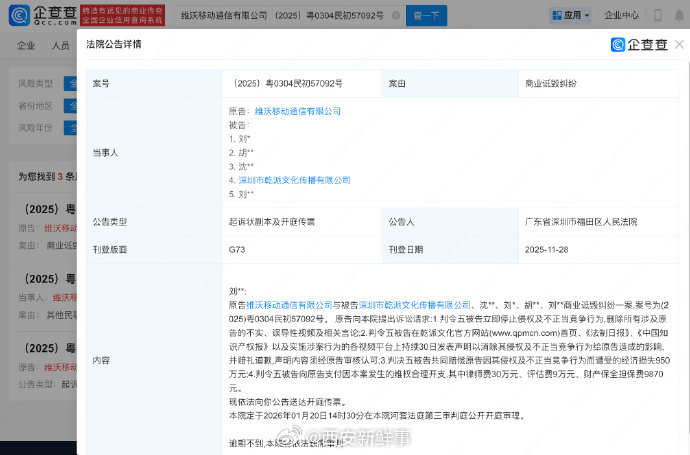Click 风险类型 filter button in background page
This screenshot has width=690, height=455.
click(70, 83)
